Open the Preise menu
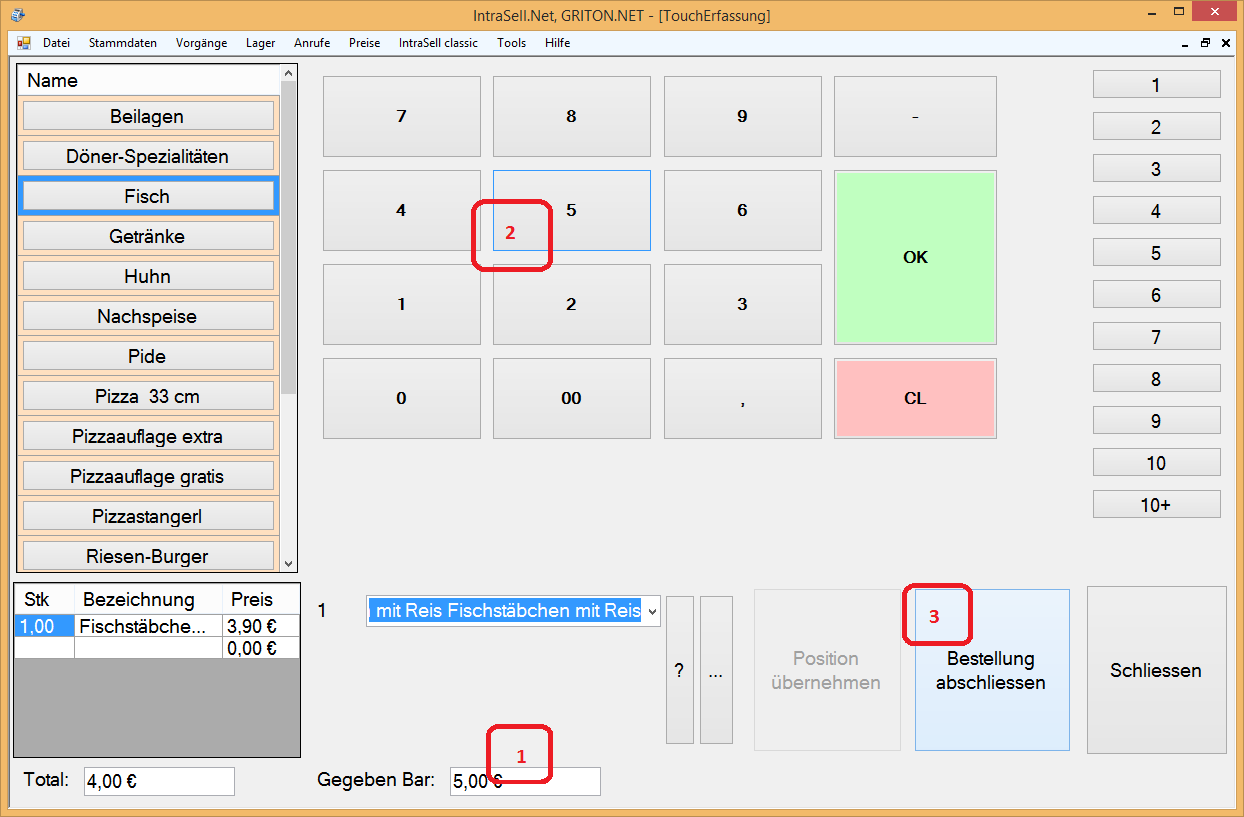Viewport: 1244px width, 817px height. (364, 43)
